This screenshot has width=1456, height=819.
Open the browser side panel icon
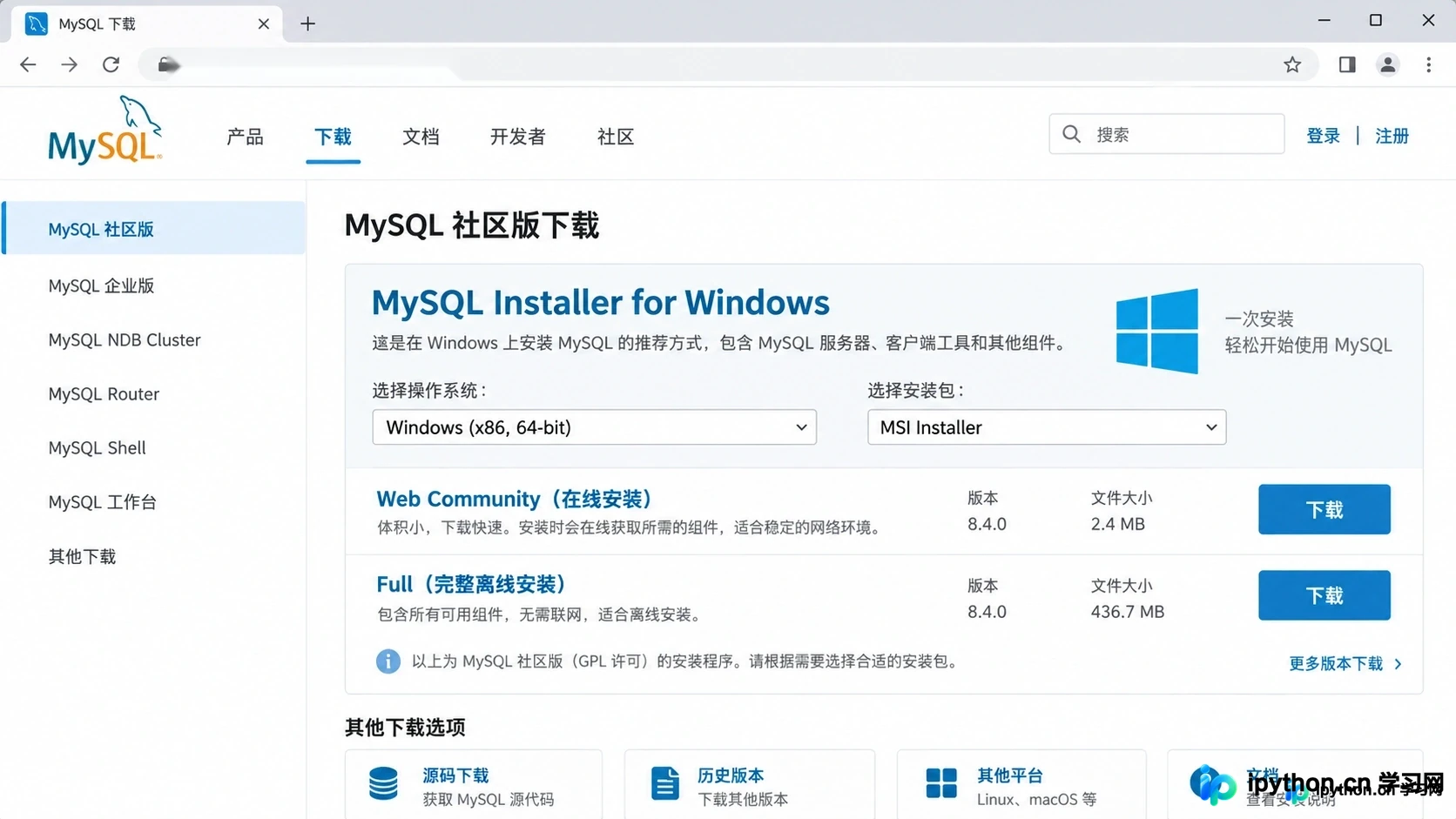[x=1347, y=64]
